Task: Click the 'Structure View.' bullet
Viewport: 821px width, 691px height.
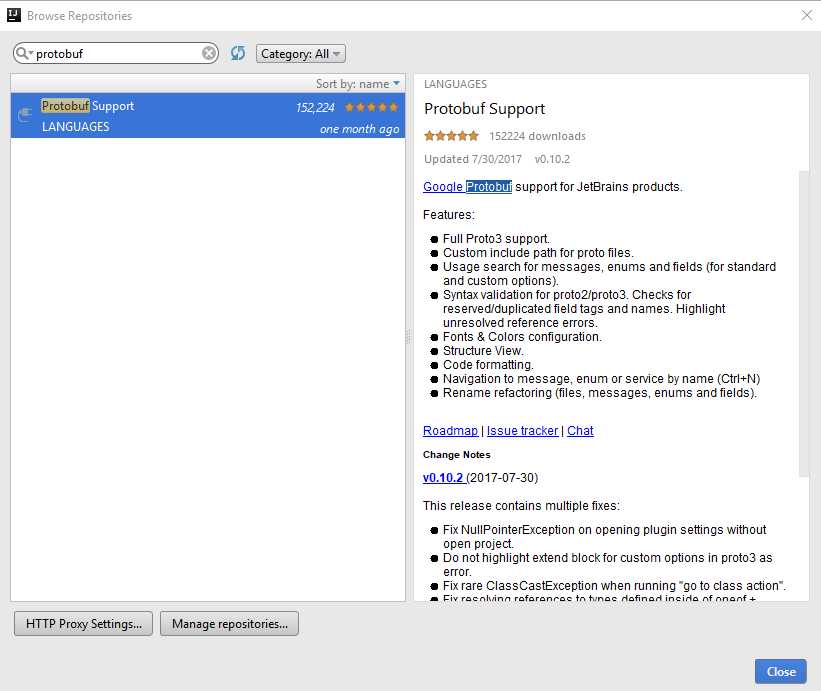Action: point(483,351)
